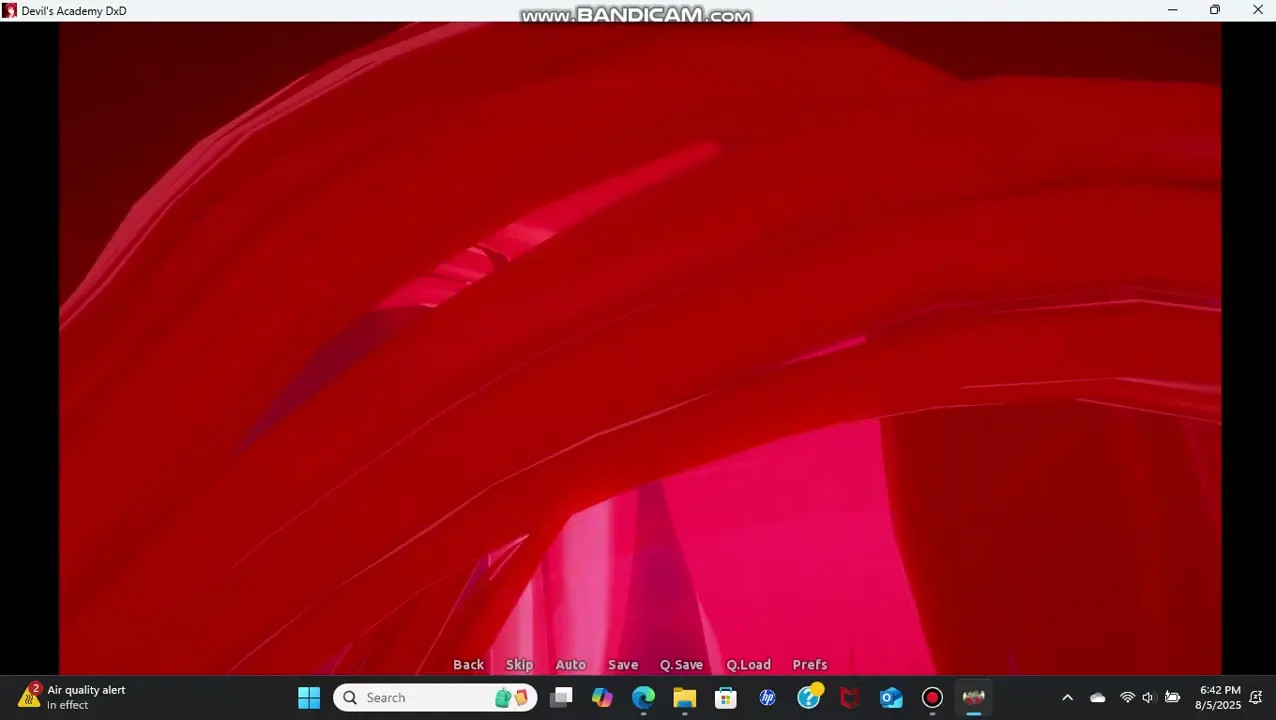Open File Explorer from the taskbar
This screenshot has width=1276, height=720.
[x=684, y=697]
